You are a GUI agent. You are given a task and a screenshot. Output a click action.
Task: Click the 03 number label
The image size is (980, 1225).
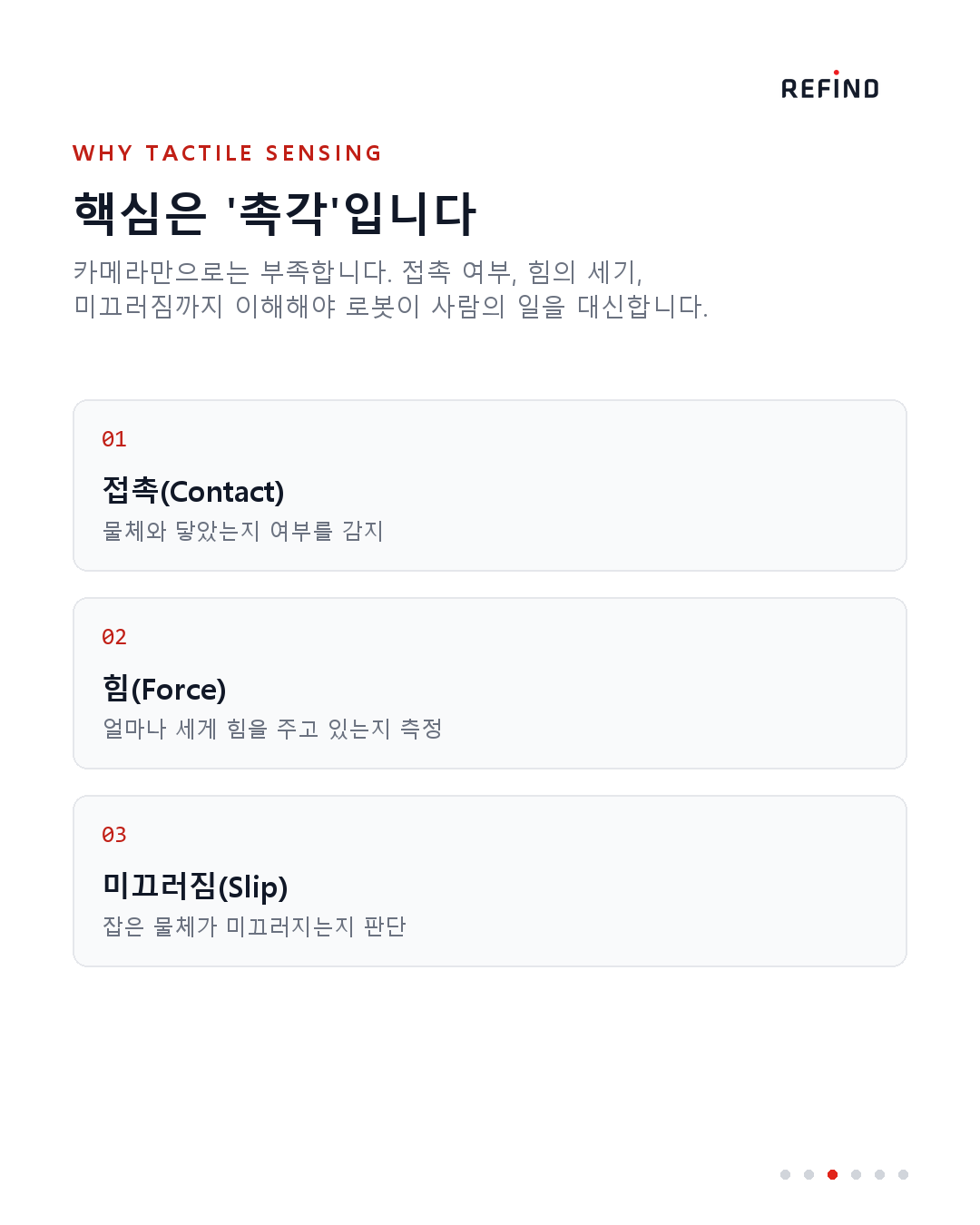click(114, 835)
